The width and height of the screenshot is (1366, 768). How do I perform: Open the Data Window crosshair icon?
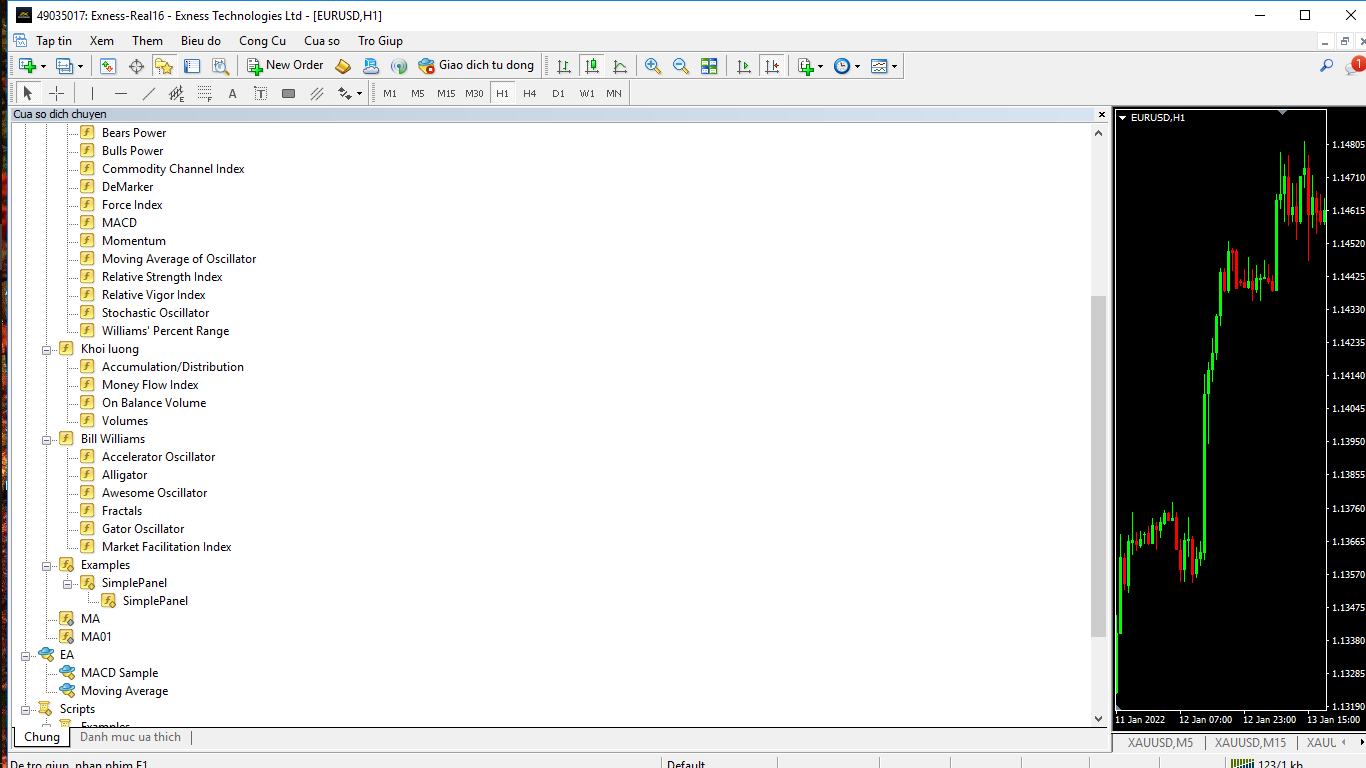(136, 66)
